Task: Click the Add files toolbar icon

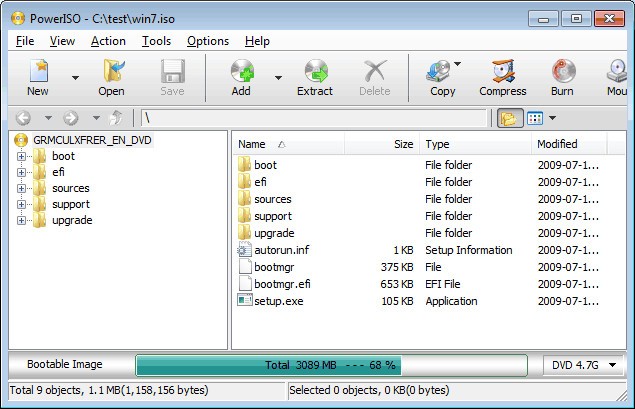Action: point(241,76)
